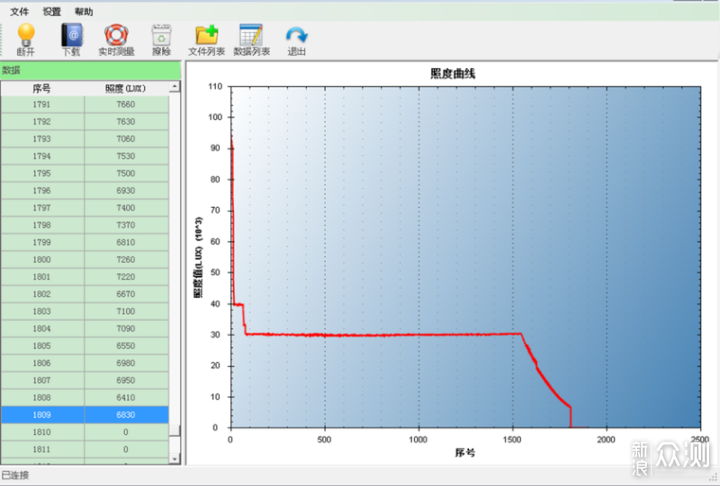The image size is (720, 486).
Task: Click the 退出 (exit) arrow icon
Action: [297, 35]
